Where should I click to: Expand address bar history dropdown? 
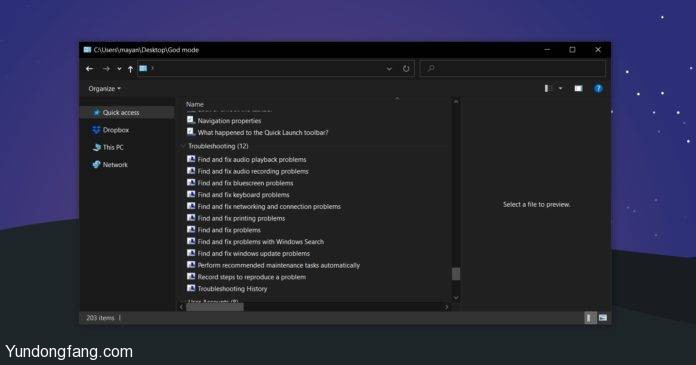point(389,69)
